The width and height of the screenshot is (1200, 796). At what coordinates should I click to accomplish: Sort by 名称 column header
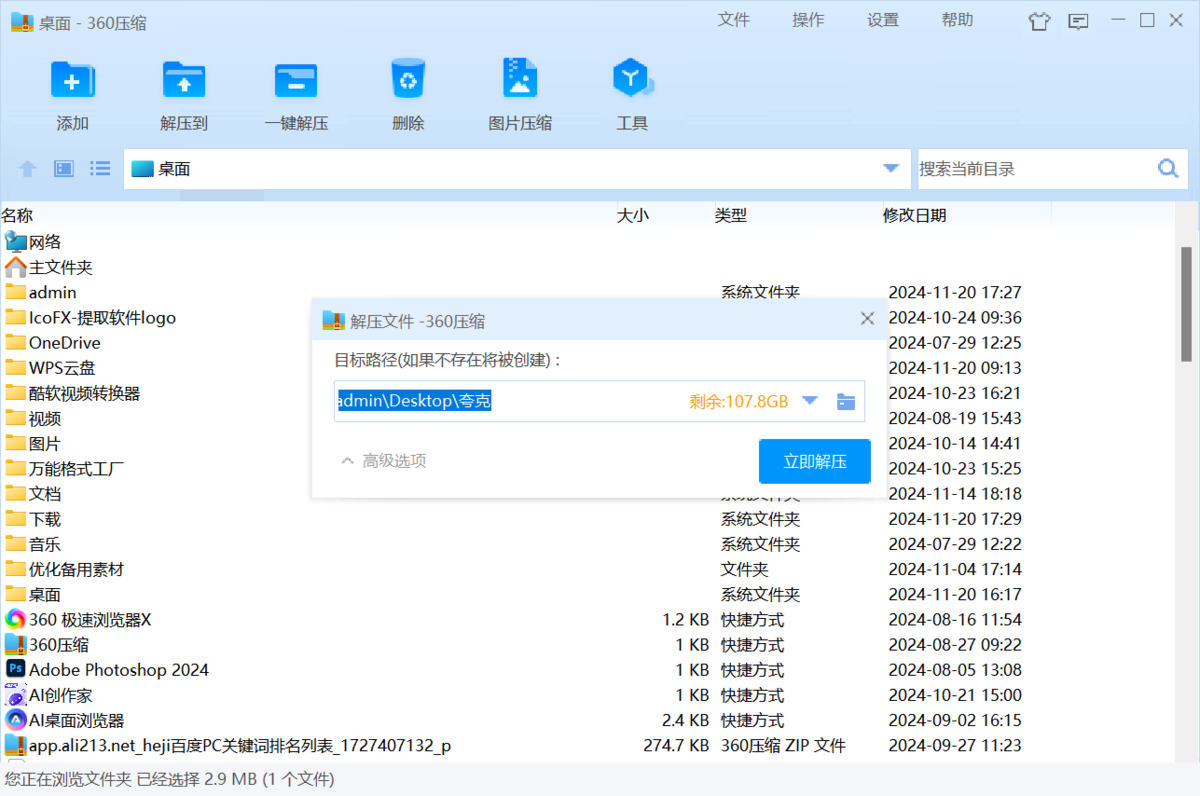(18, 215)
